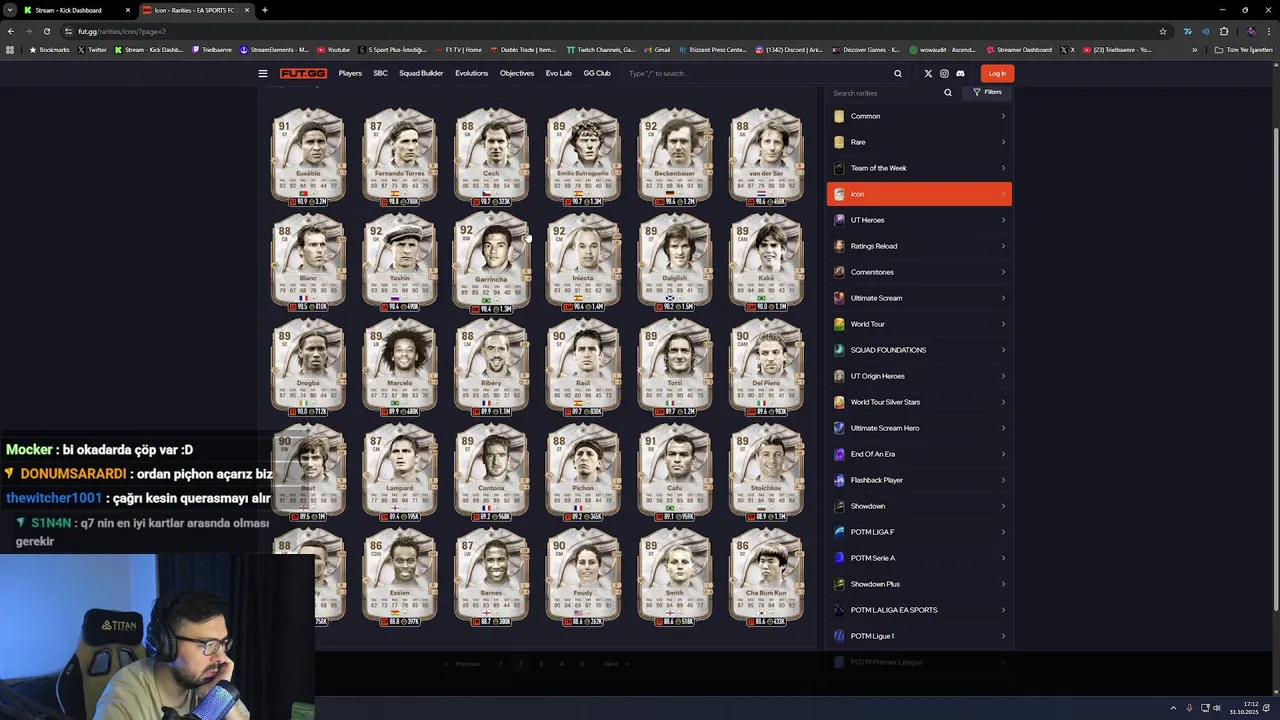
Task: Expand the POTM Serie A chevron
Action: tap(1003, 558)
